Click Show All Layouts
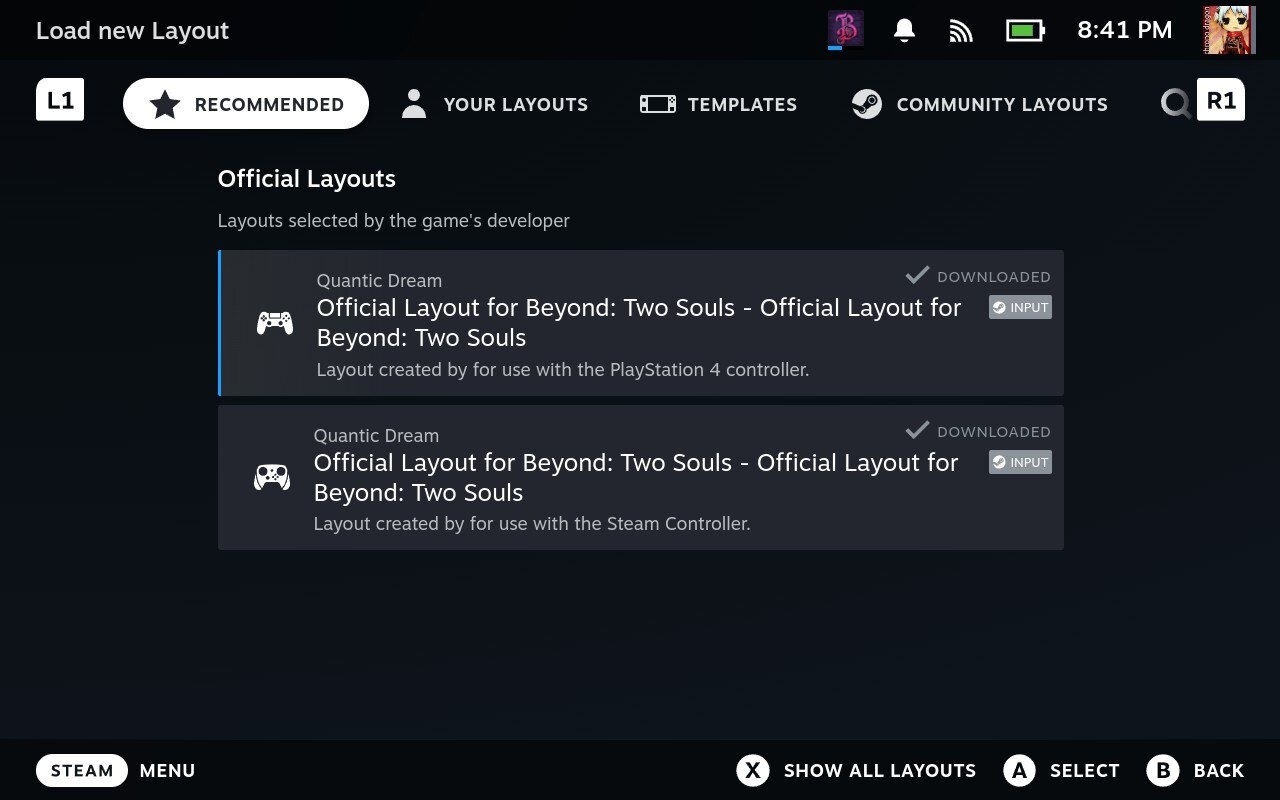The height and width of the screenshot is (800, 1280). 880,771
